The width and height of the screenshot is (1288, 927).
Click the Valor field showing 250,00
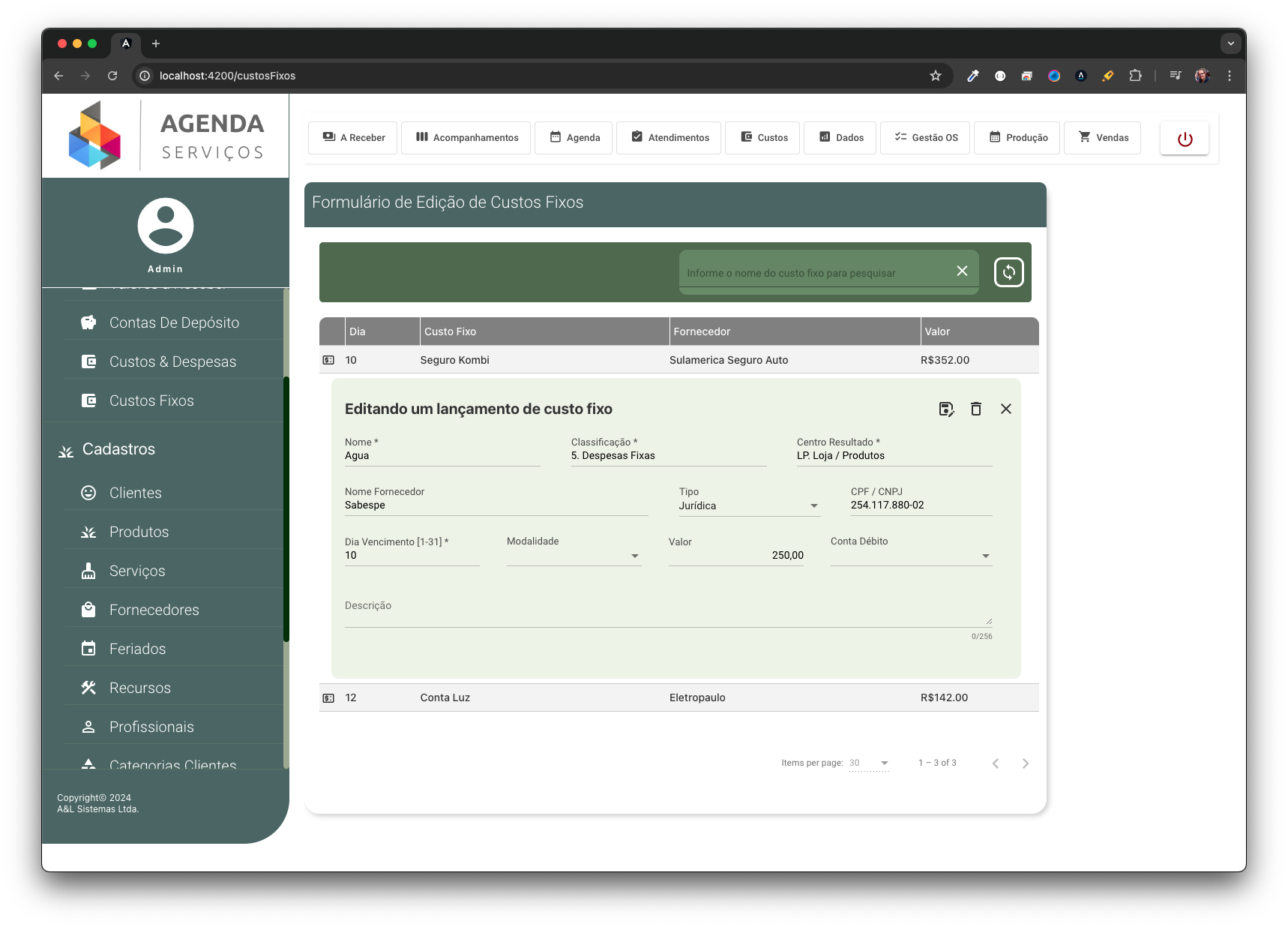[736, 555]
